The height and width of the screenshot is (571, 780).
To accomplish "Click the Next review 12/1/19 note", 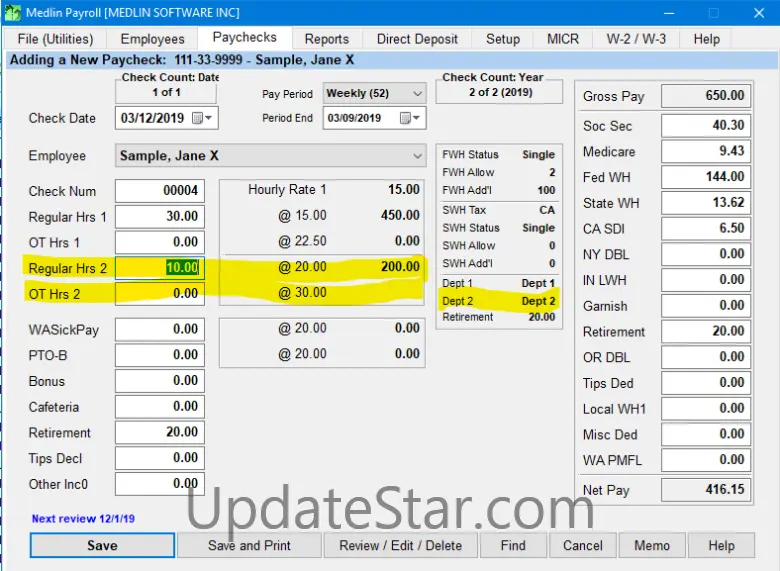I will (x=83, y=518).
